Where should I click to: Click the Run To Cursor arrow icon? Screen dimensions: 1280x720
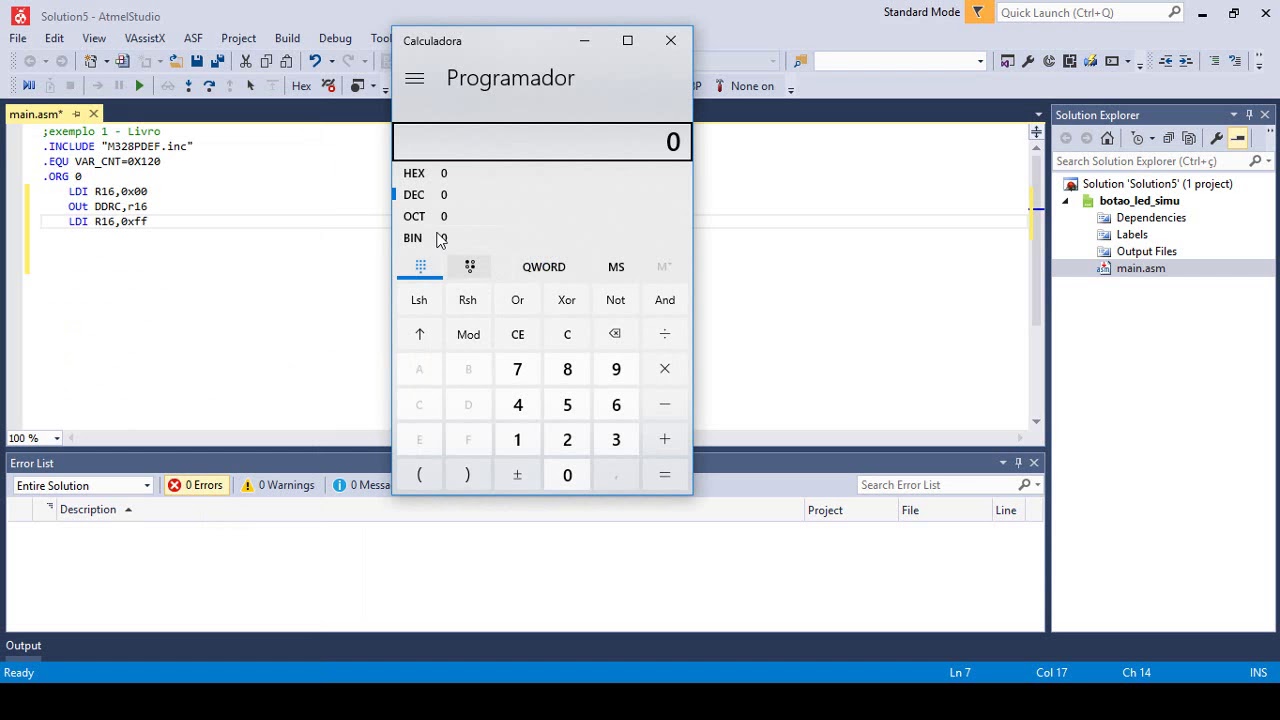click(250, 86)
